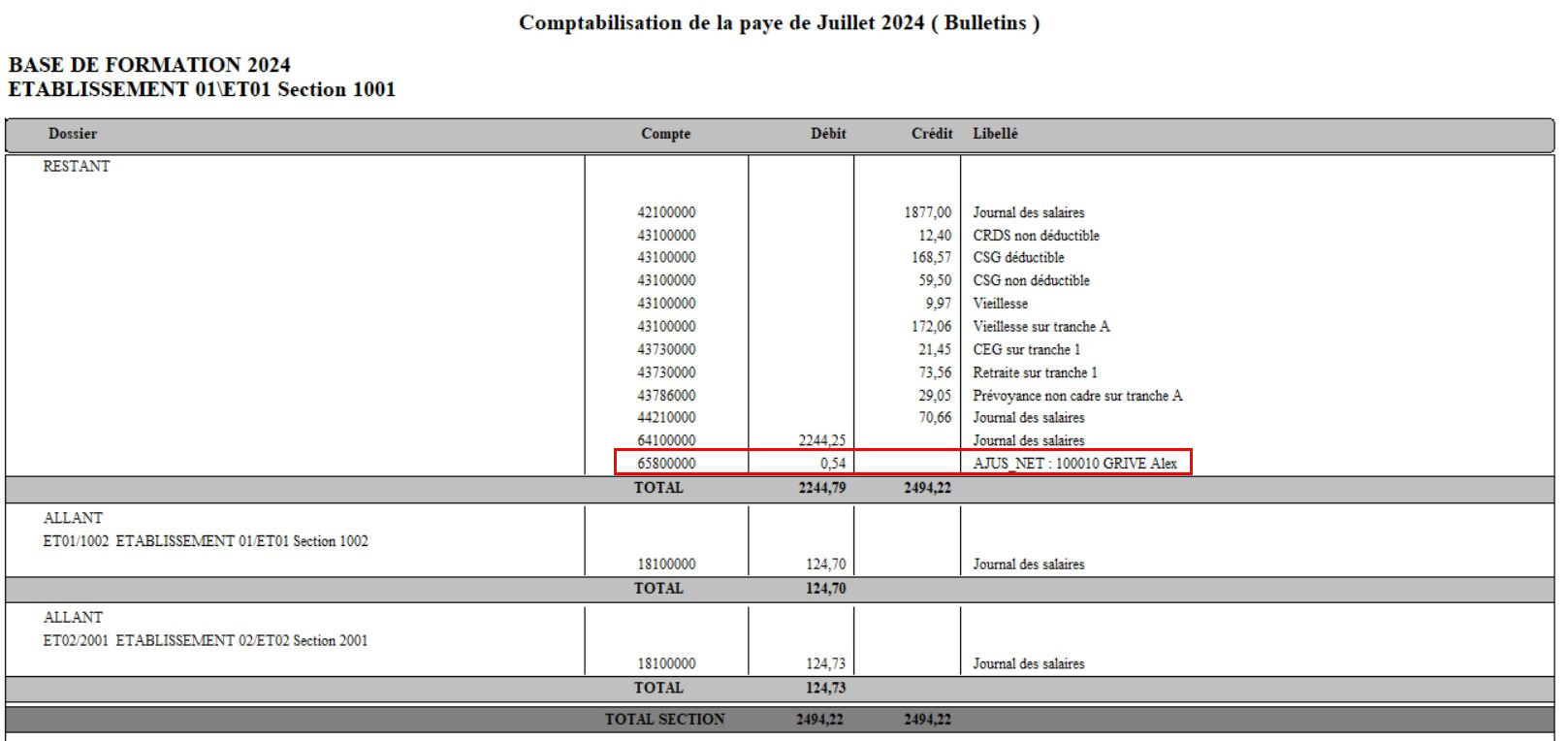Screen dimensions: 1568x741
Task: Click total debit 2244,79
Action: 822,488
